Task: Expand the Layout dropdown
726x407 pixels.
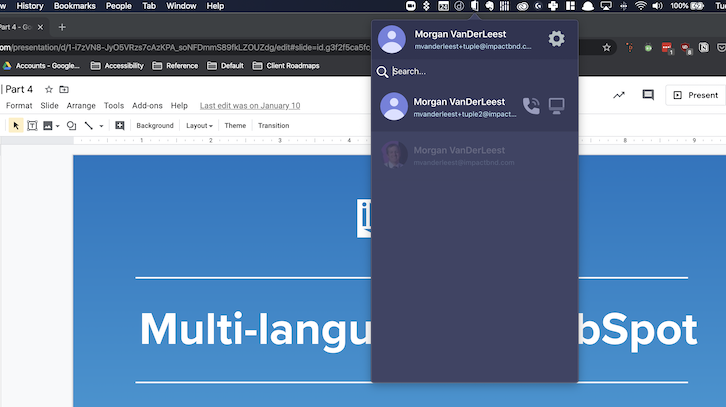Action: pos(199,126)
